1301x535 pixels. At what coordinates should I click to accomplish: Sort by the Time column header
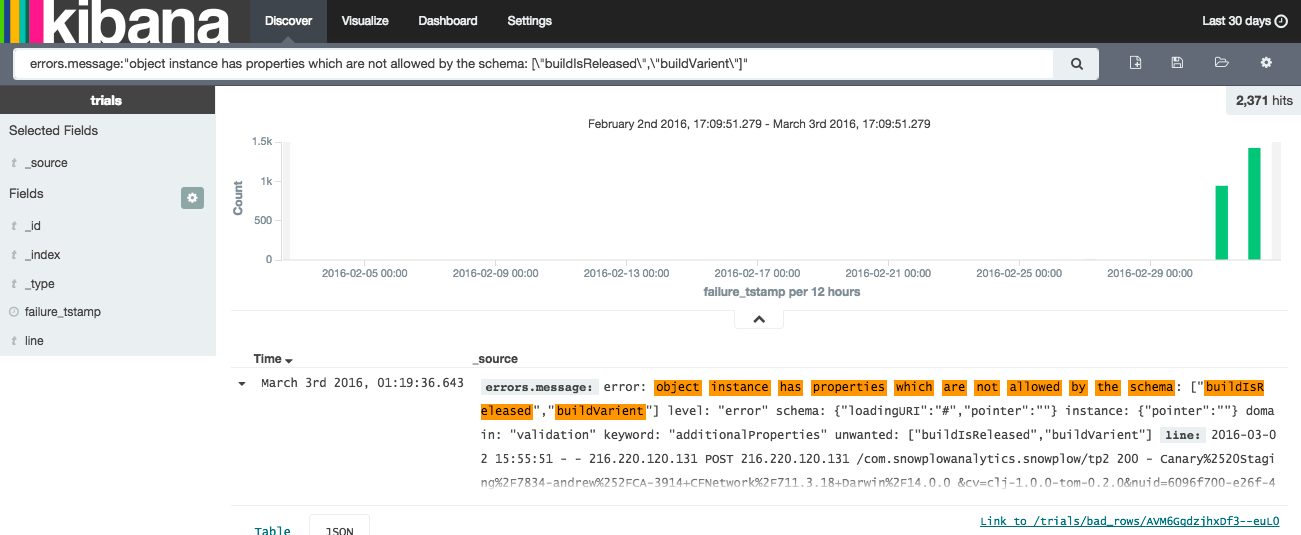coord(273,359)
